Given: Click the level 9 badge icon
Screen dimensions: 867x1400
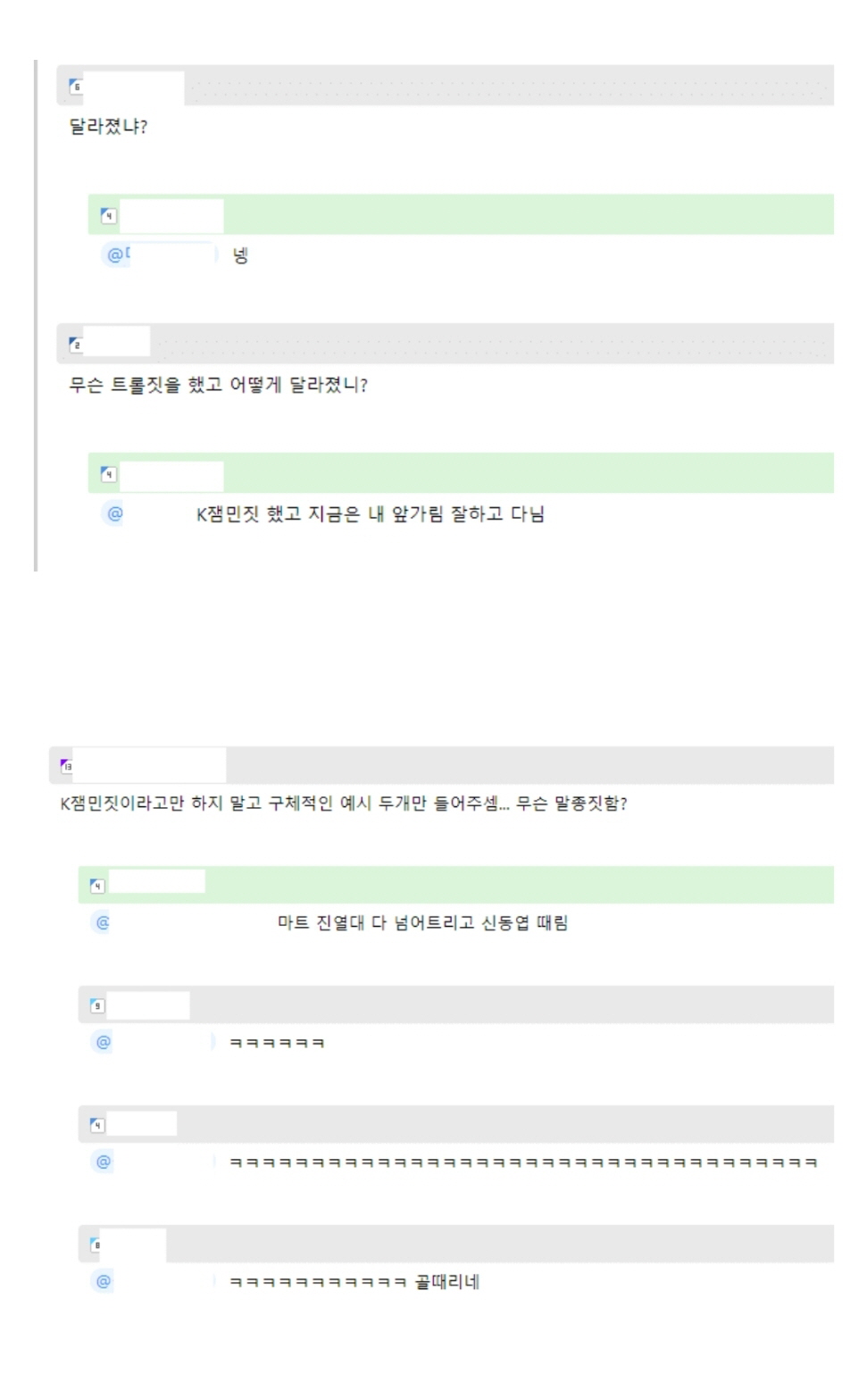Looking at the screenshot, I should [x=97, y=1006].
